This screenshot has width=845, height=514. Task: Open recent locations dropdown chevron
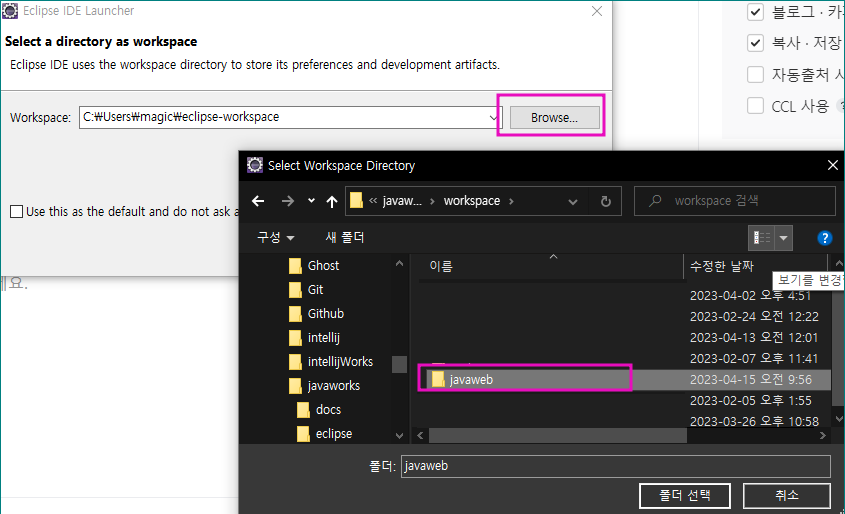311,200
